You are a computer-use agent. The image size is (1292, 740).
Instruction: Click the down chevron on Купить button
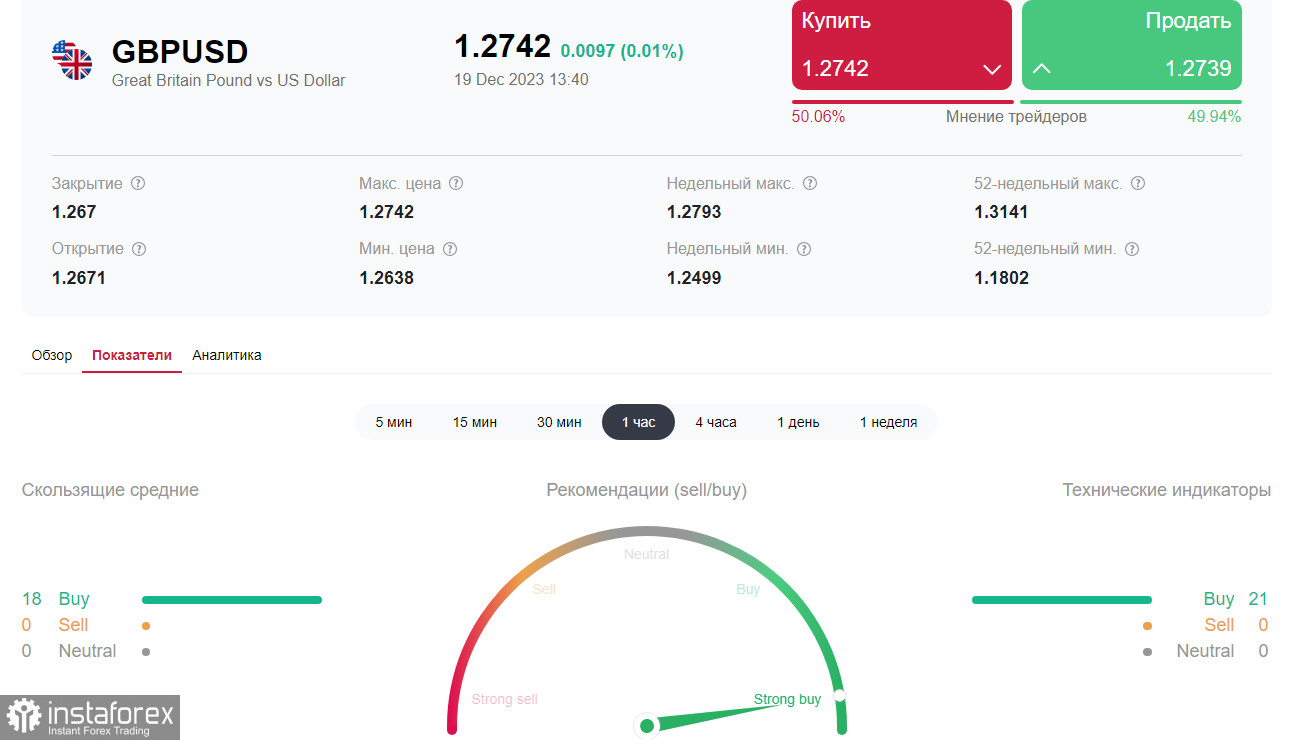[992, 69]
